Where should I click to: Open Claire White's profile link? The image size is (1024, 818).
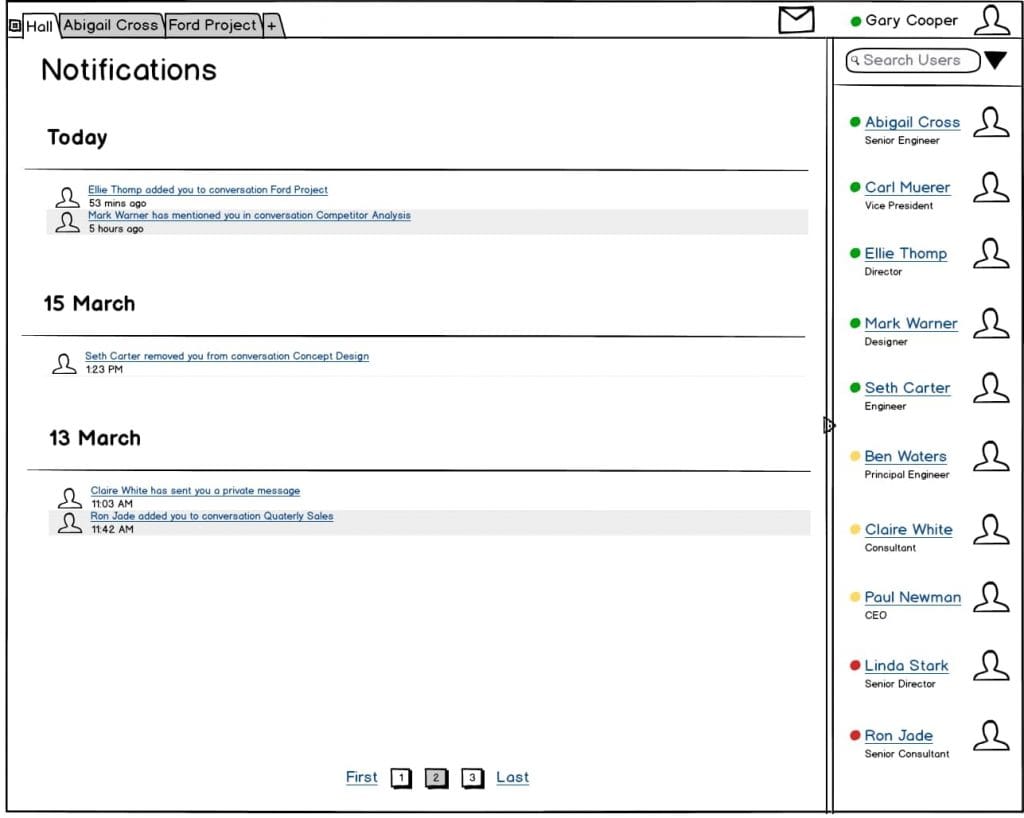(908, 529)
